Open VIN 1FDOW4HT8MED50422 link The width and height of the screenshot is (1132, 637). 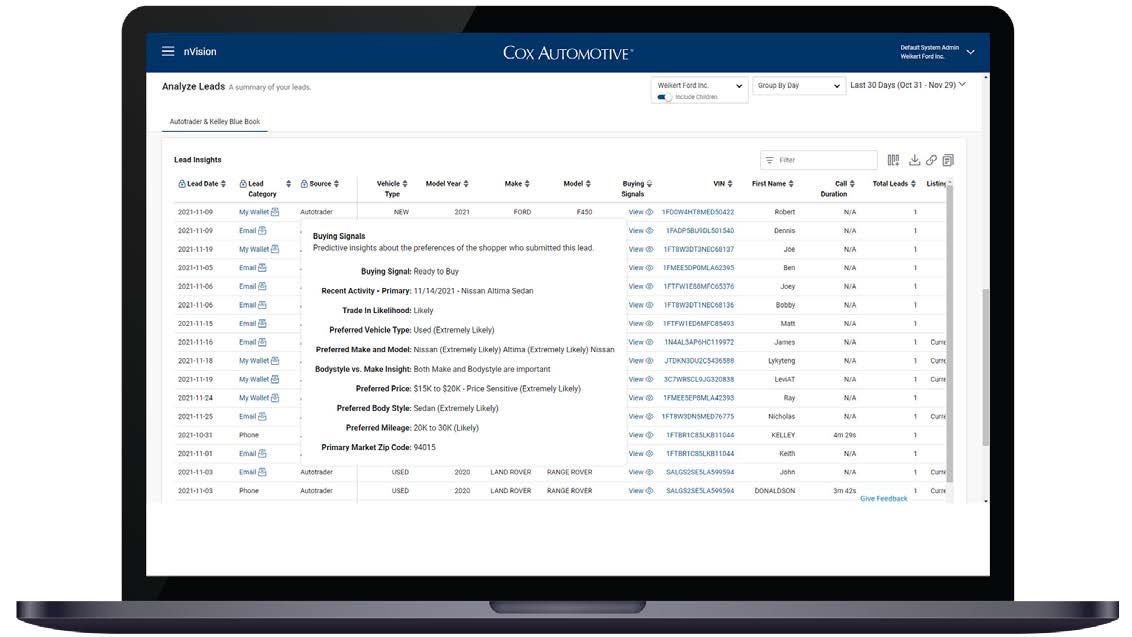coord(698,212)
